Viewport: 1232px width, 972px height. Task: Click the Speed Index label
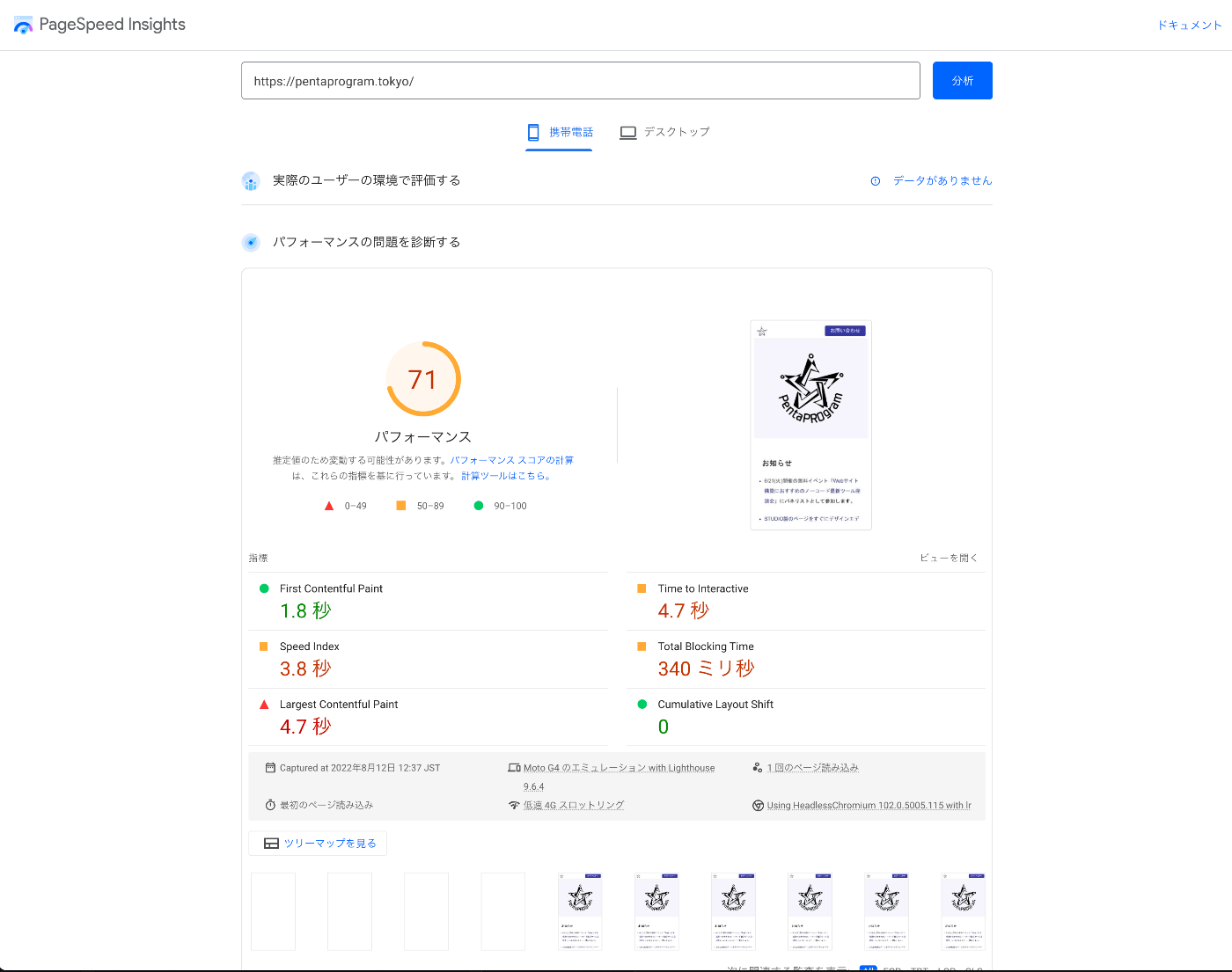point(309,647)
